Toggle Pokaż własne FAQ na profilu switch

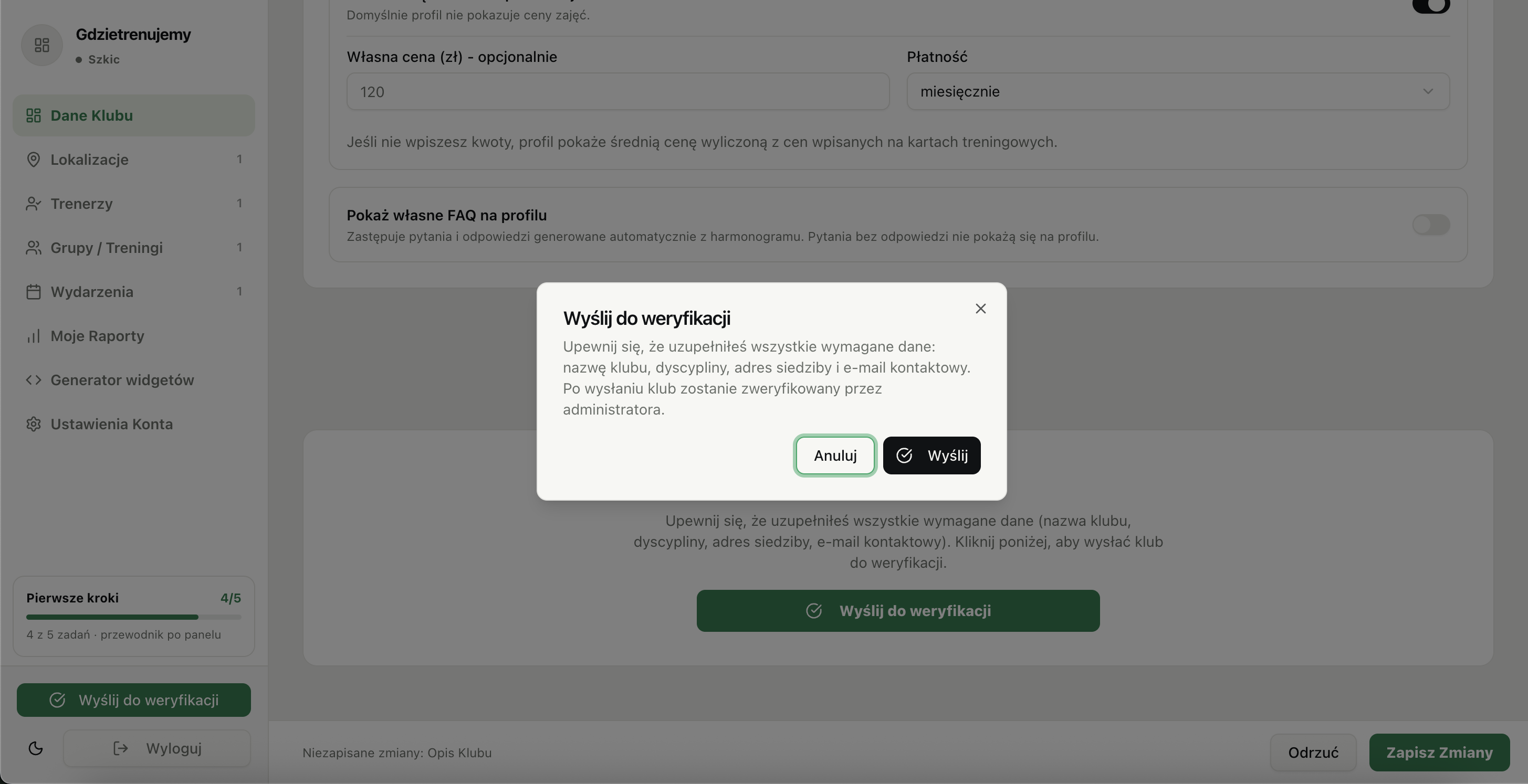click(x=1431, y=225)
